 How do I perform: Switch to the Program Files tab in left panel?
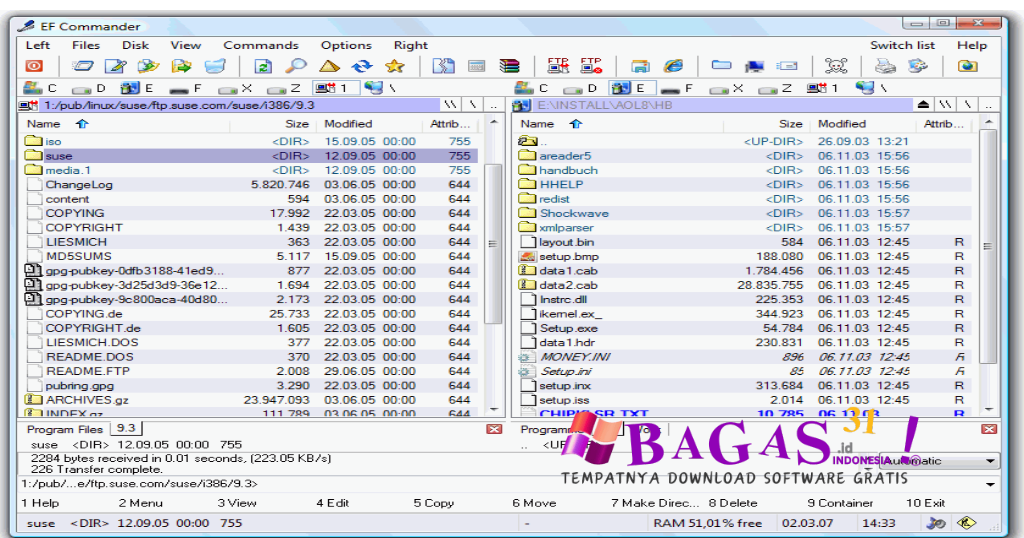[x=65, y=429]
